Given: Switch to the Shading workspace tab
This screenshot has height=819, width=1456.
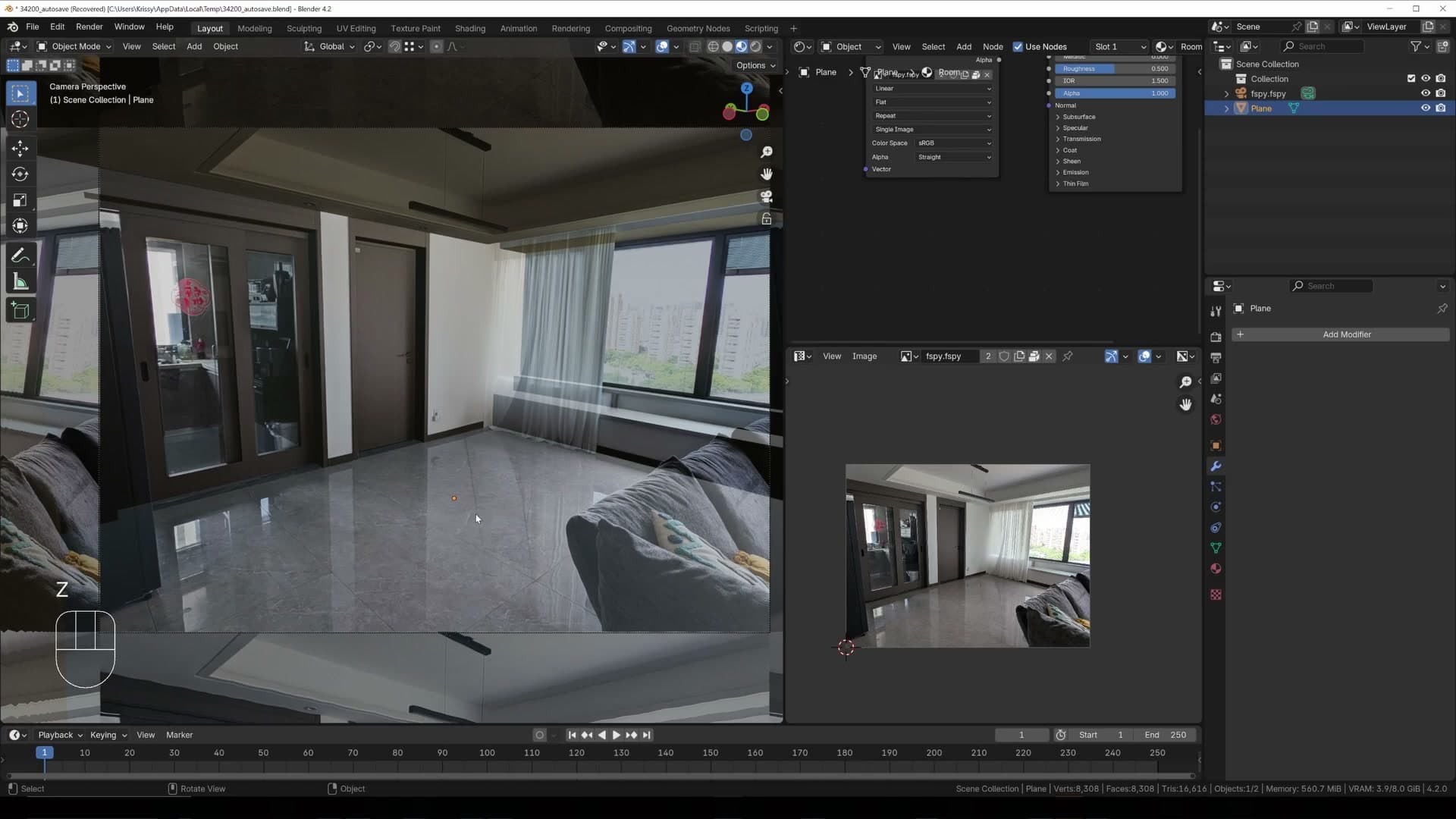Looking at the screenshot, I should pyautogui.click(x=469, y=29).
